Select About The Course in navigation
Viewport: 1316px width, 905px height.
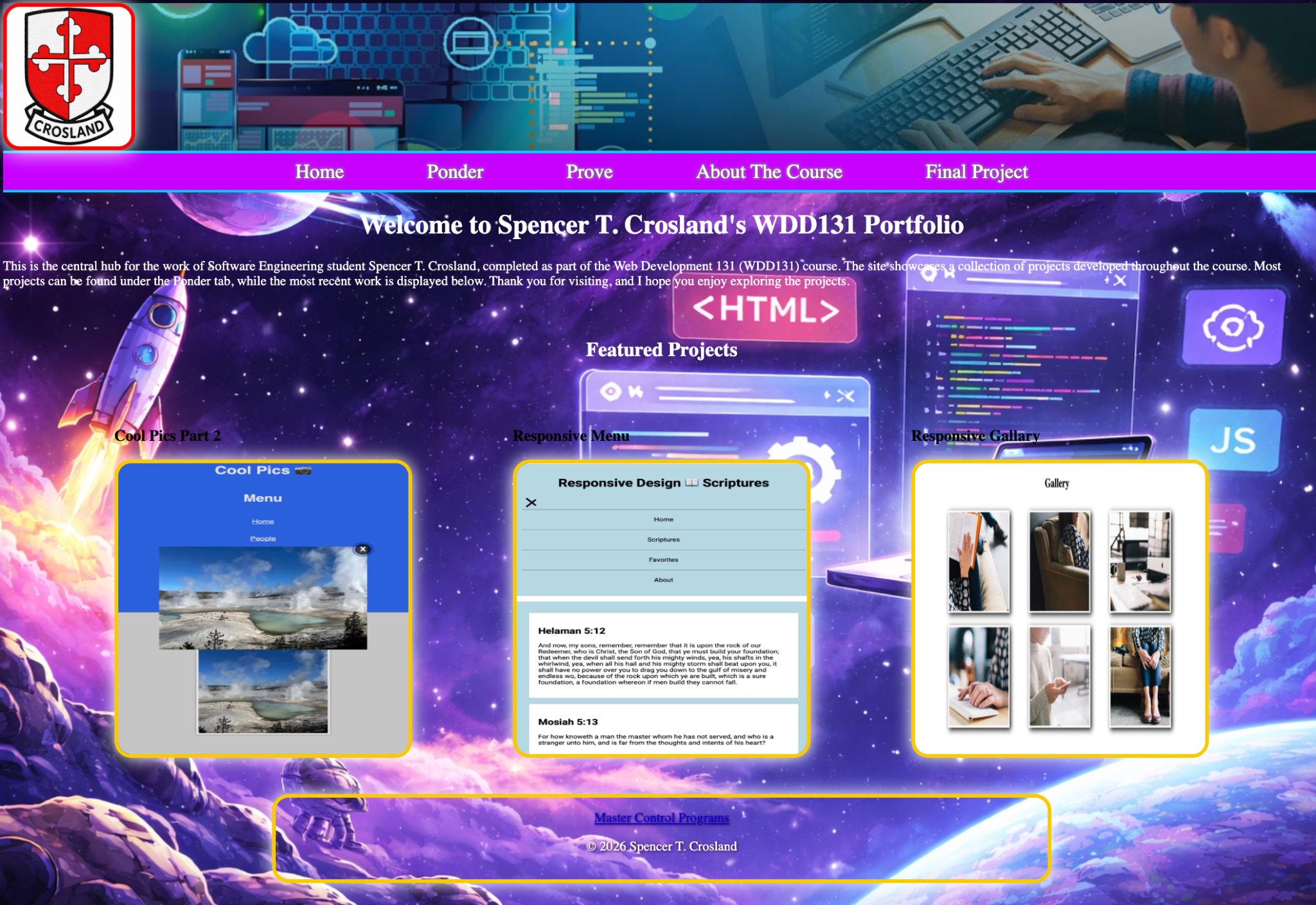769,172
